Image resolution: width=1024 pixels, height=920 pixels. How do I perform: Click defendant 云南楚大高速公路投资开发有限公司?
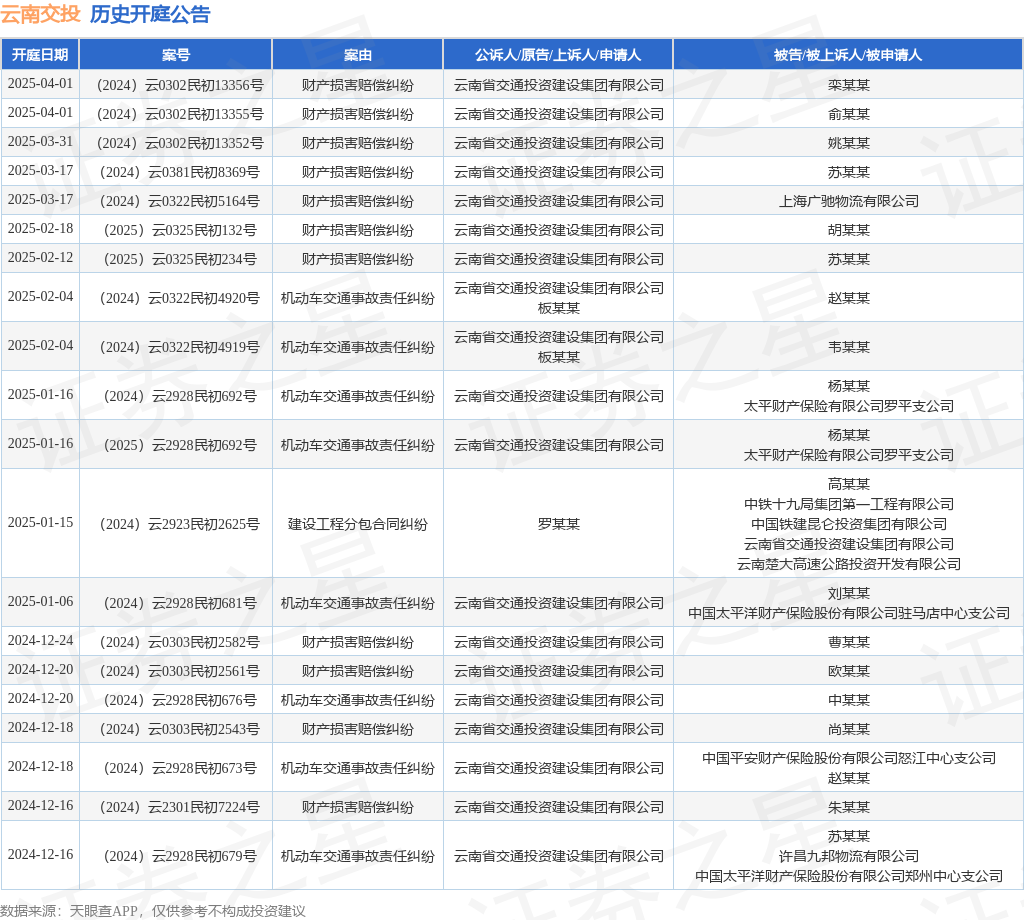coord(848,564)
